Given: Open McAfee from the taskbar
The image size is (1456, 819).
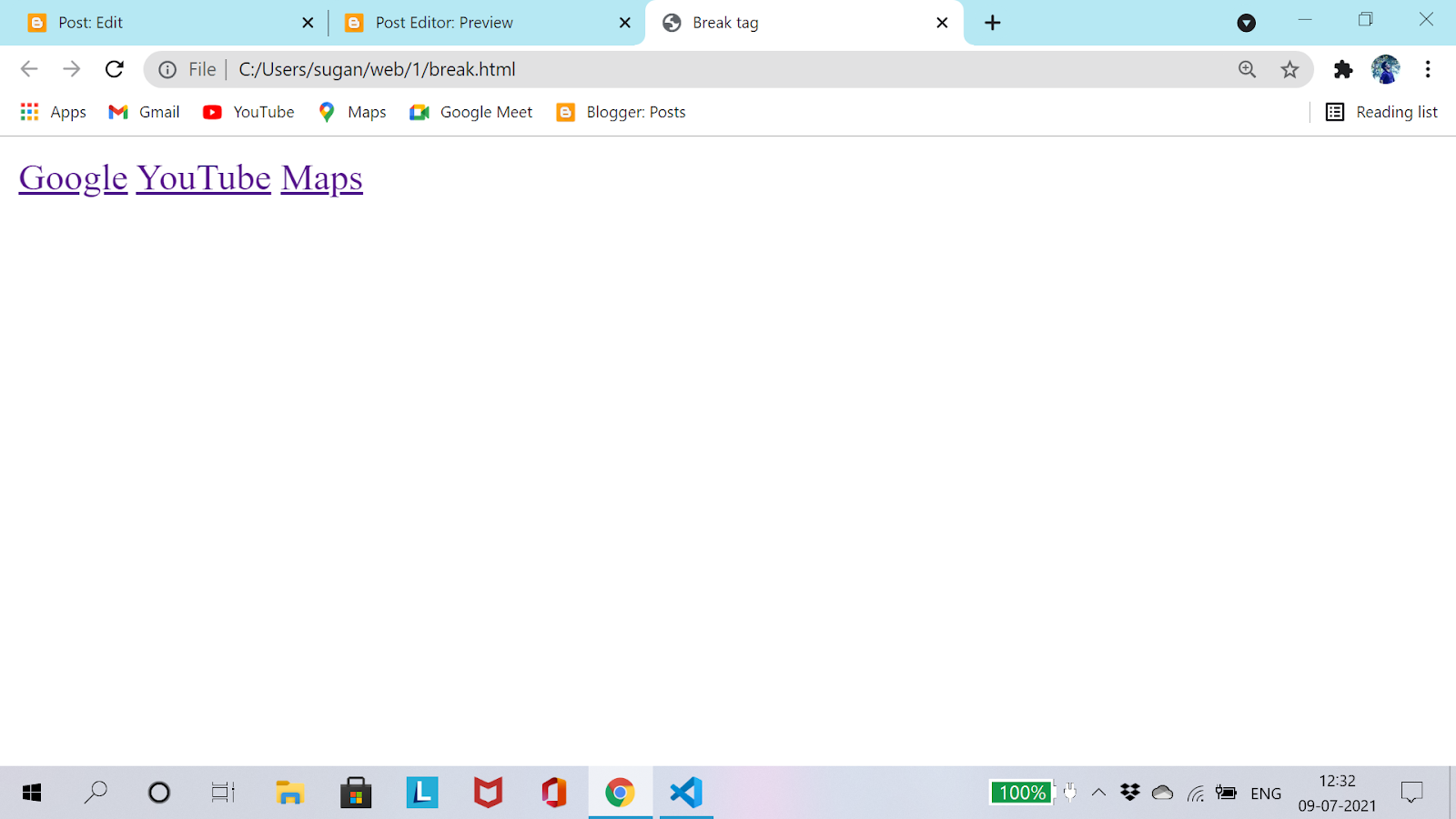Looking at the screenshot, I should pos(488,793).
